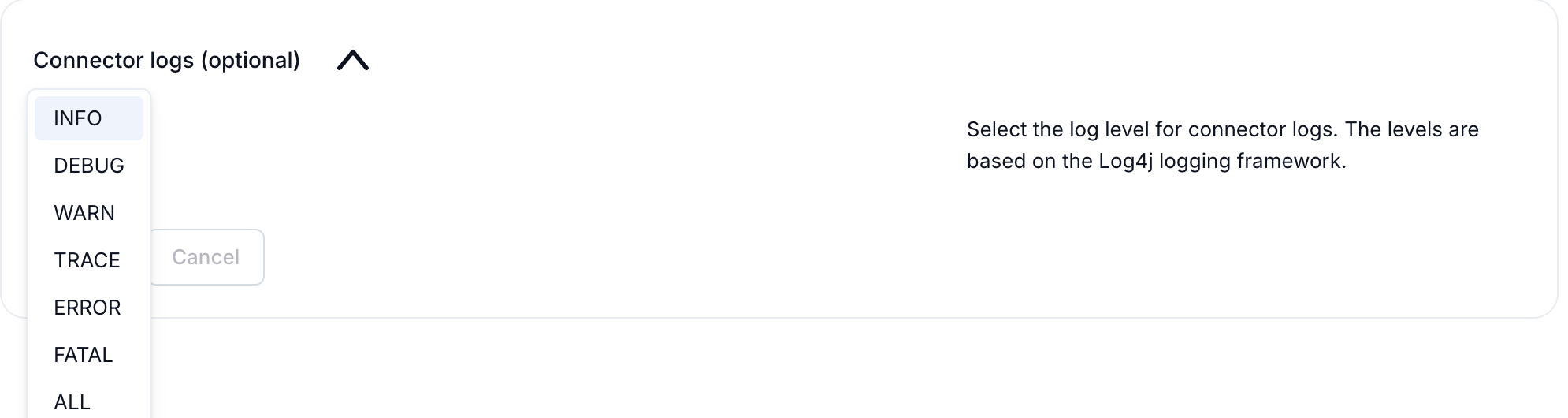The width and height of the screenshot is (1568, 418).
Task: Pick TRACE in the dropdown list
Action: [x=88, y=260]
